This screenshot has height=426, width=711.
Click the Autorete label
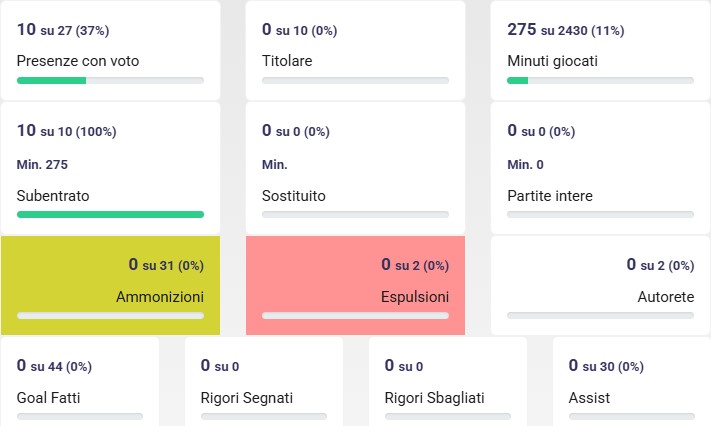pyautogui.click(x=665, y=297)
